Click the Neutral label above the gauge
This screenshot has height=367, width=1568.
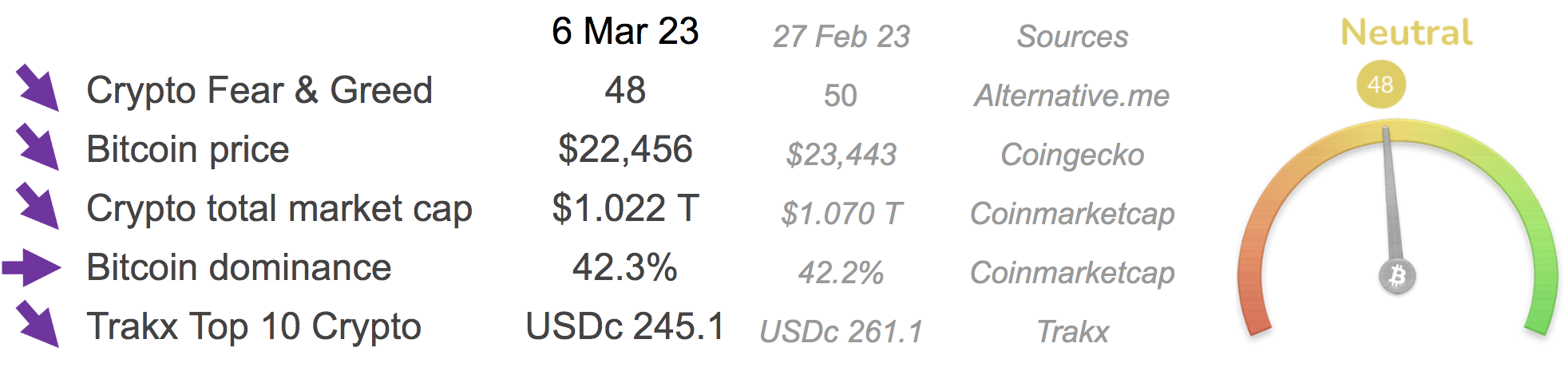[1407, 33]
